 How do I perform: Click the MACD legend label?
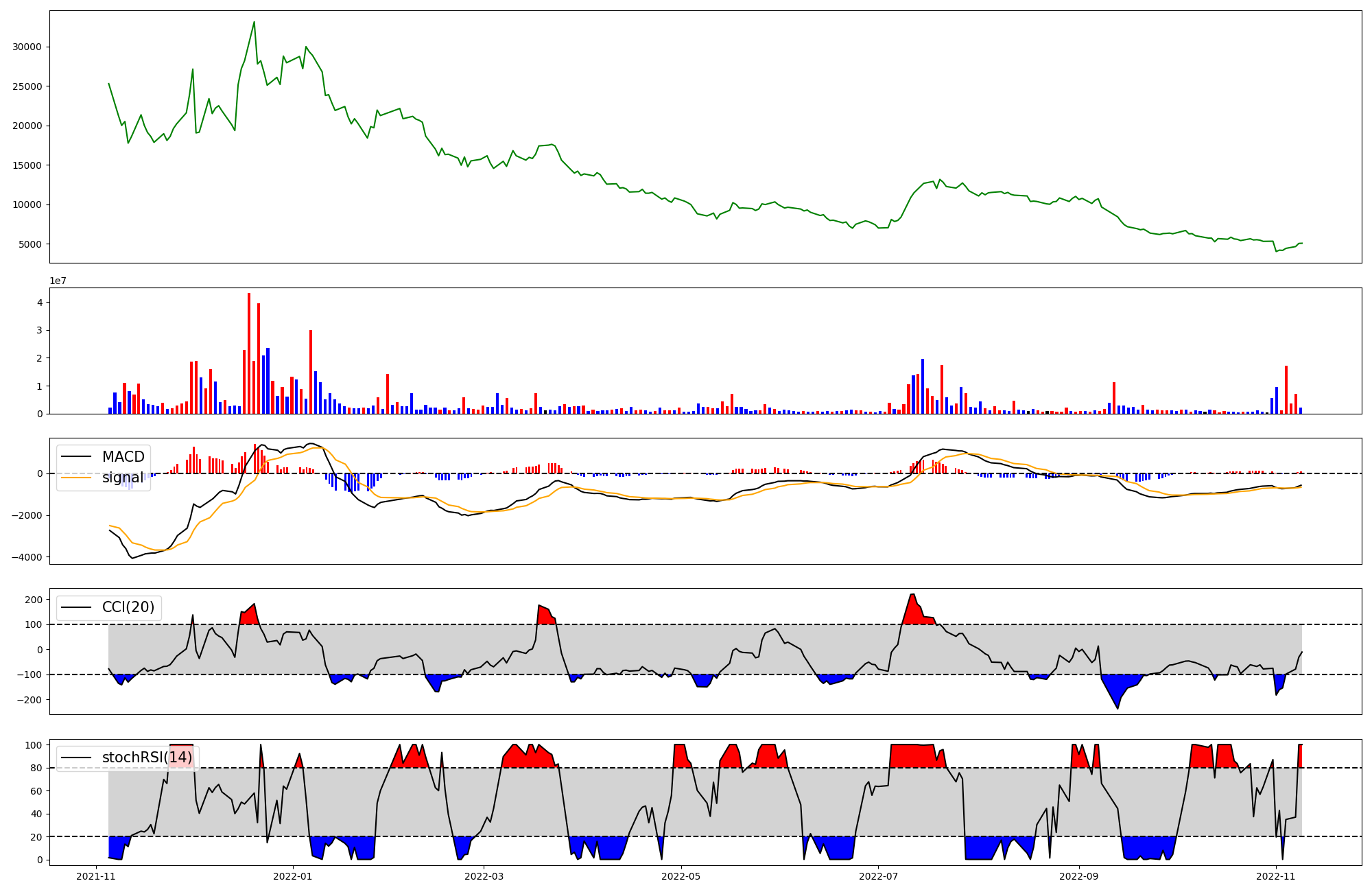click(123, 457)
